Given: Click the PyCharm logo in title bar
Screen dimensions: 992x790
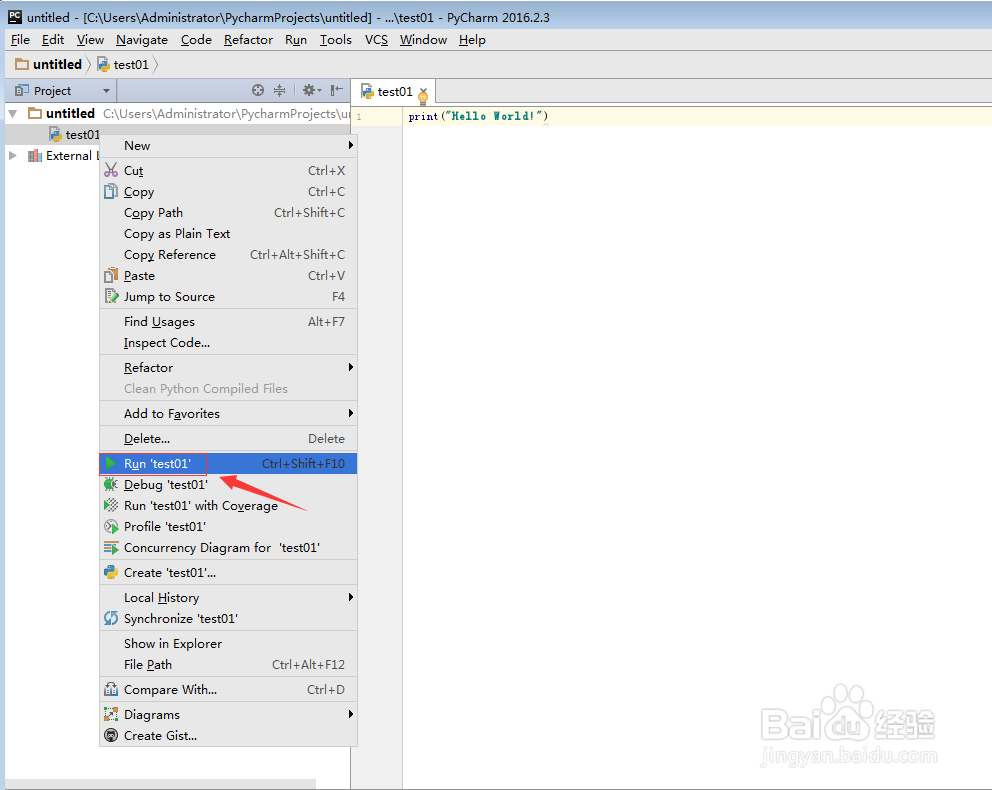Looking at the screenshot, I should (x=15, y=16).
